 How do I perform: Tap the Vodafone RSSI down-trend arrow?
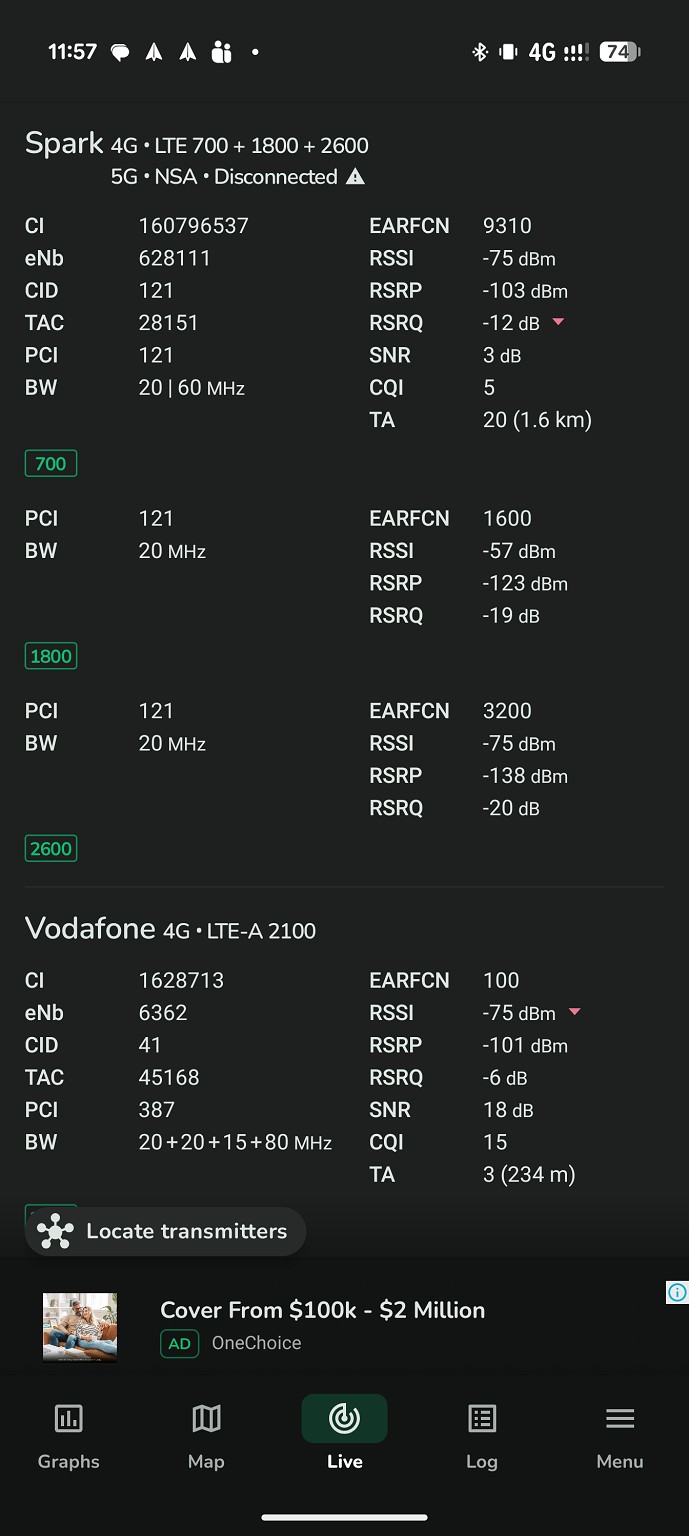[575, 1012]
